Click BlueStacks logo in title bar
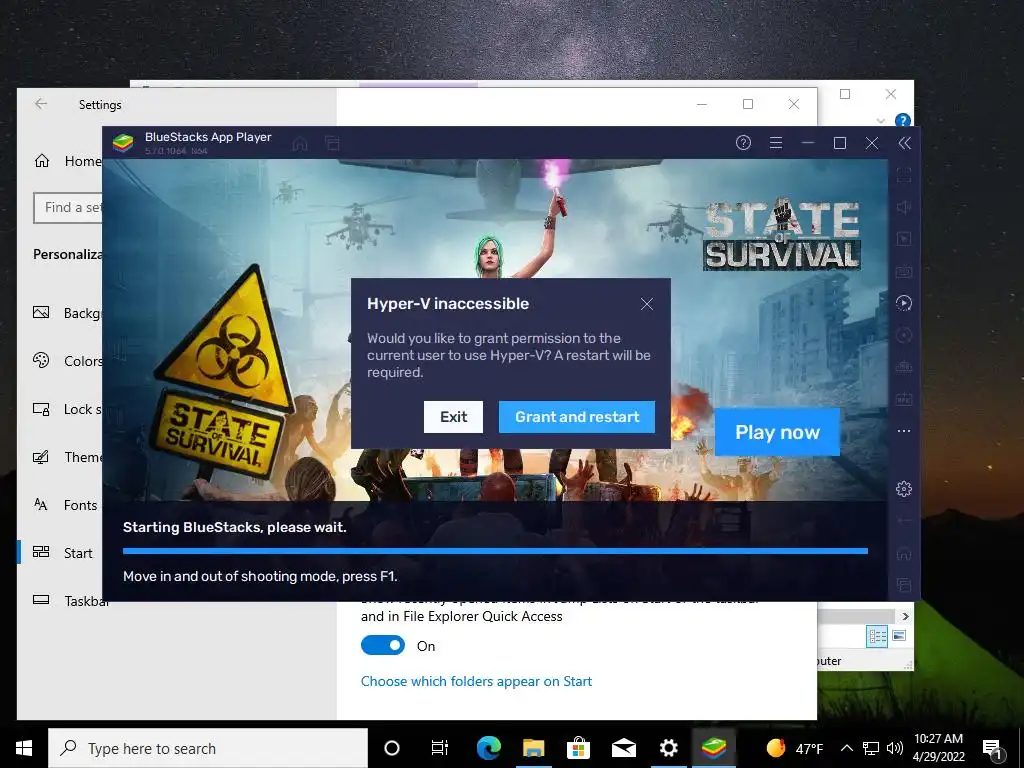The width and height of the screenshot is (1024, 768). pyautogui.click(x=123, y=143)
